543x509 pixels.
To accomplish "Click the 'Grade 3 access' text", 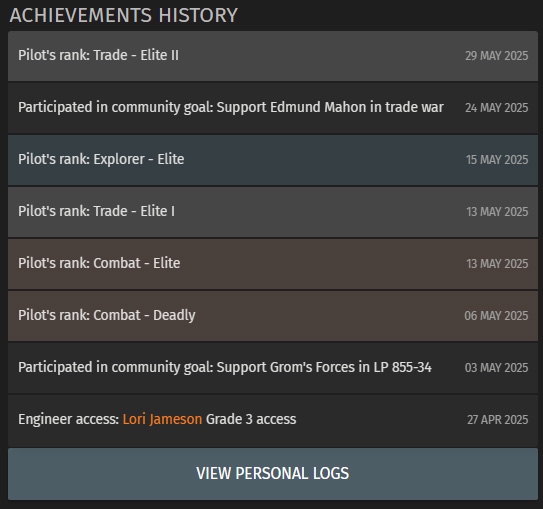I will (251, 419).
